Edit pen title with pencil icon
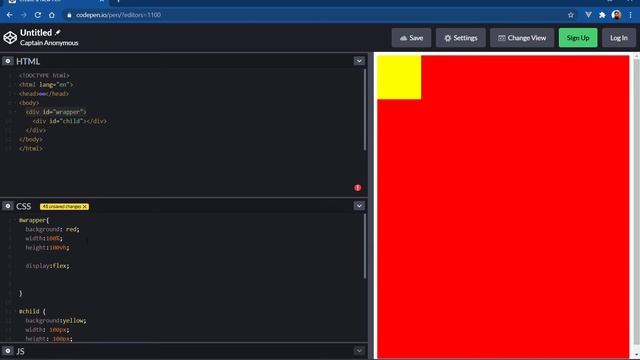Image resolution: width=640 pixels, height=360 pixels. pyautogui.click(x=58, y=32)
